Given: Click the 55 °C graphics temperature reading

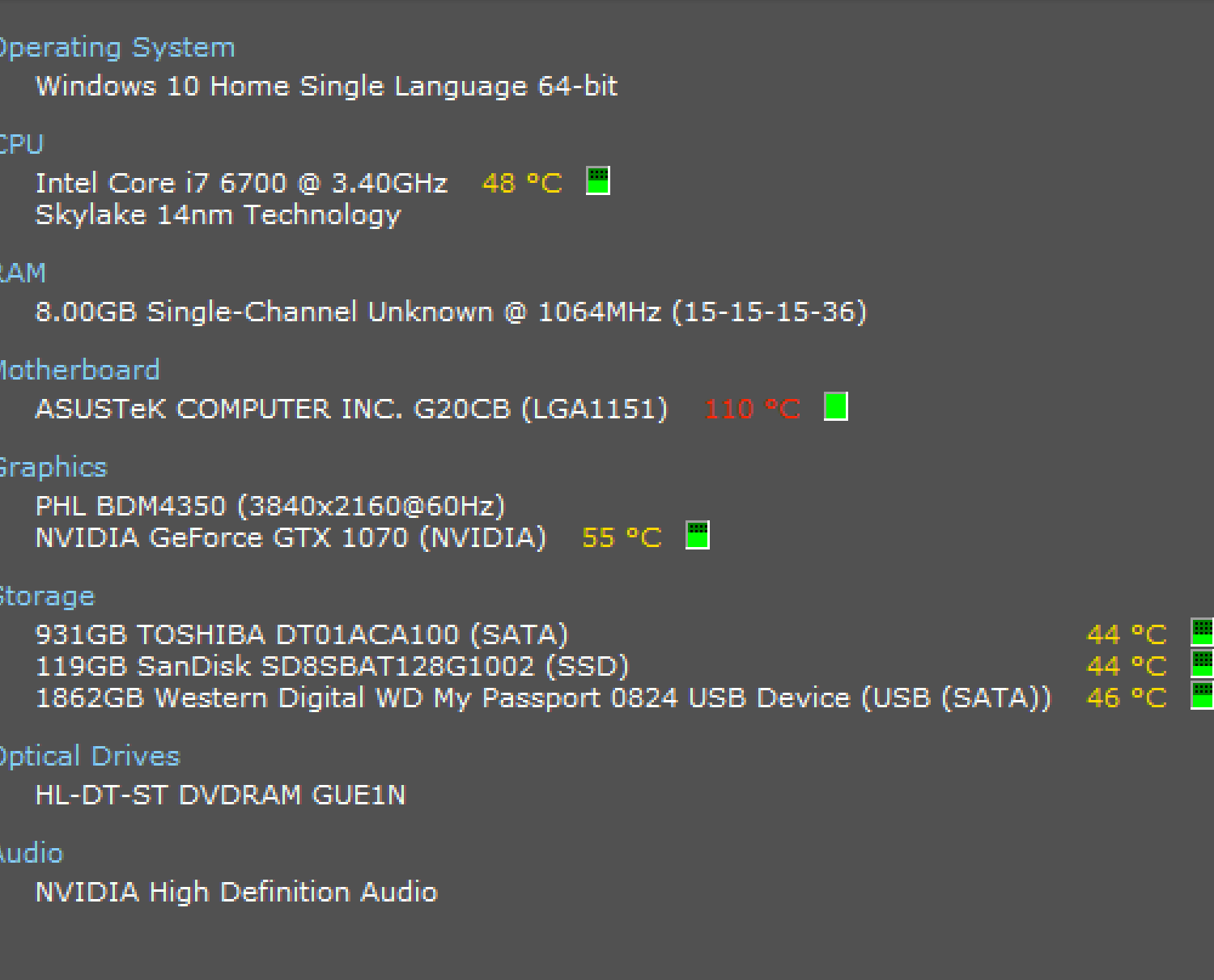Looking at the screenshot, I should tap(622, 538).
